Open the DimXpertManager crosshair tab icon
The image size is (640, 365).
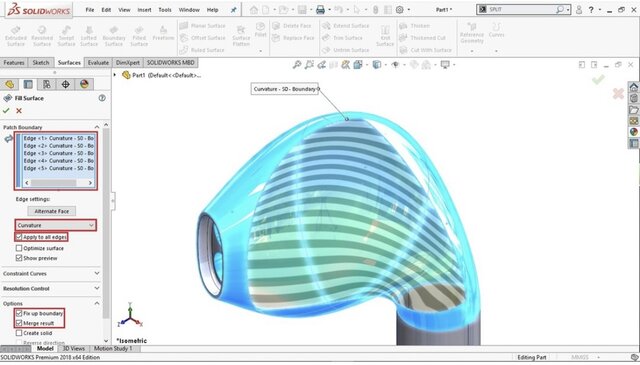[x=65, y=84]
